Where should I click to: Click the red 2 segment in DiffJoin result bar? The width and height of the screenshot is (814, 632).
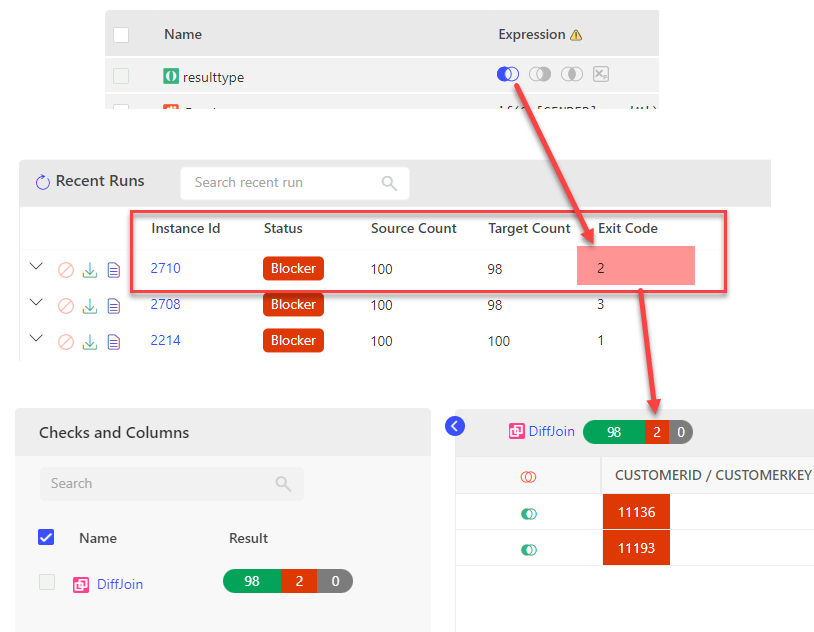299,581
